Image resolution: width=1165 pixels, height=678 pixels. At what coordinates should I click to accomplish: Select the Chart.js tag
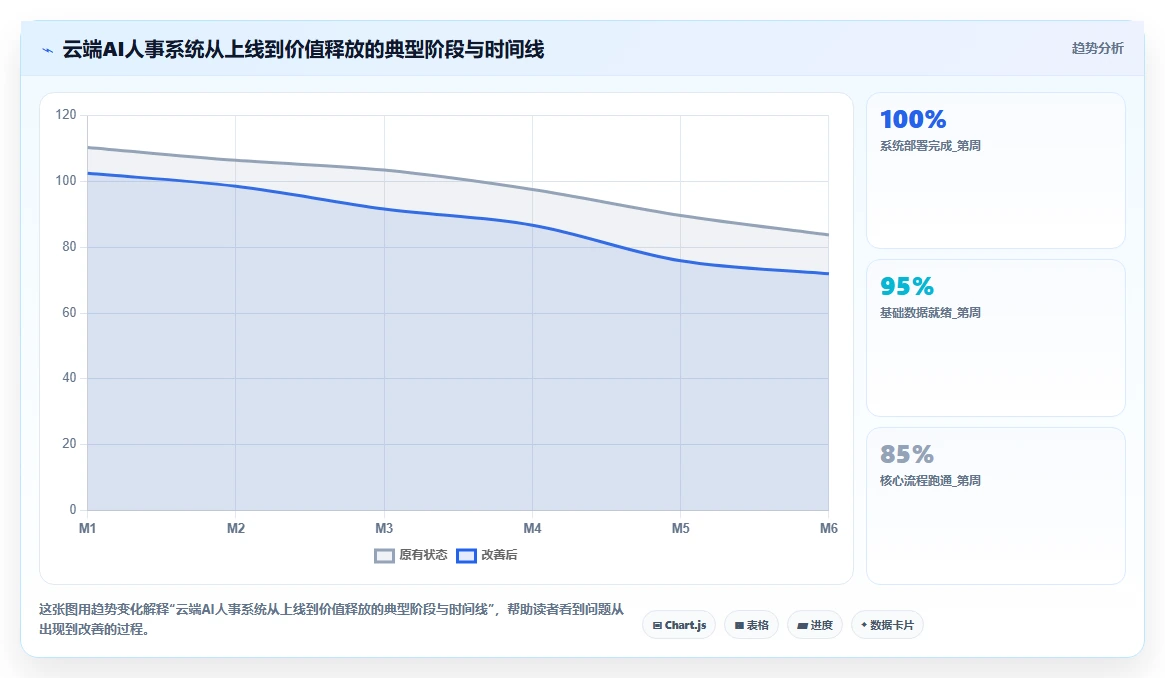(x=679, y=625)
